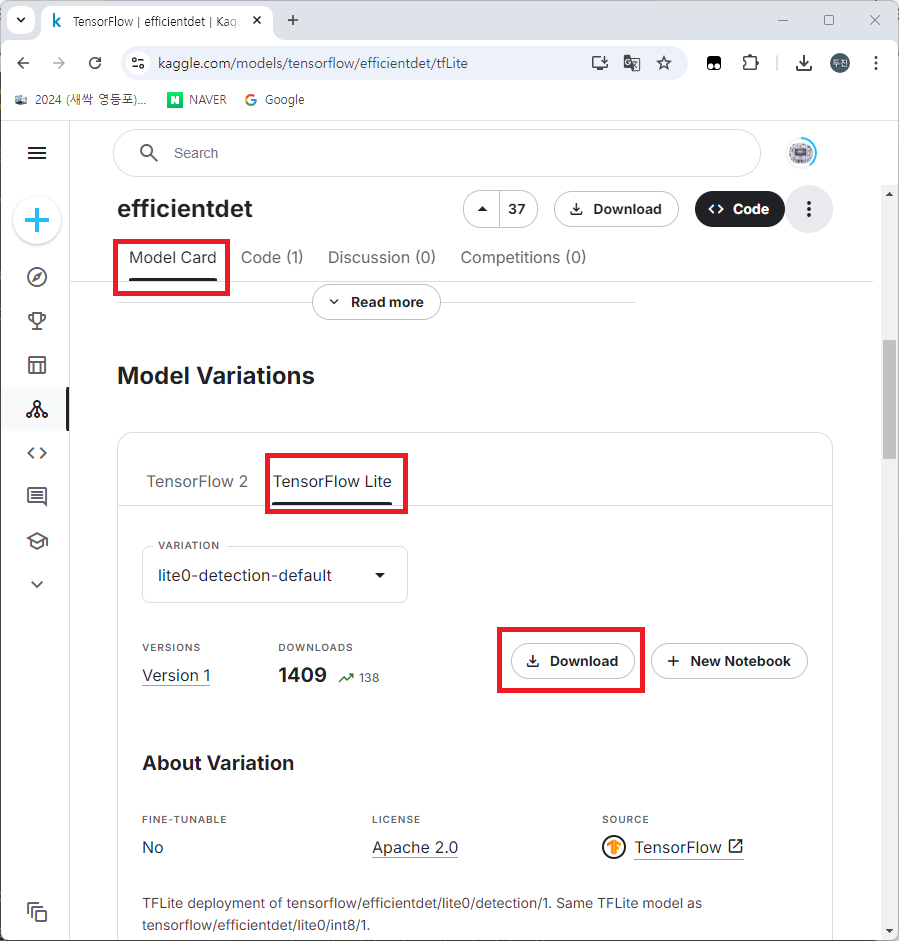This screenshot has height=941, width=899.
Task: Open the active events icon at sidebar bottom
Action: point(37,912)
